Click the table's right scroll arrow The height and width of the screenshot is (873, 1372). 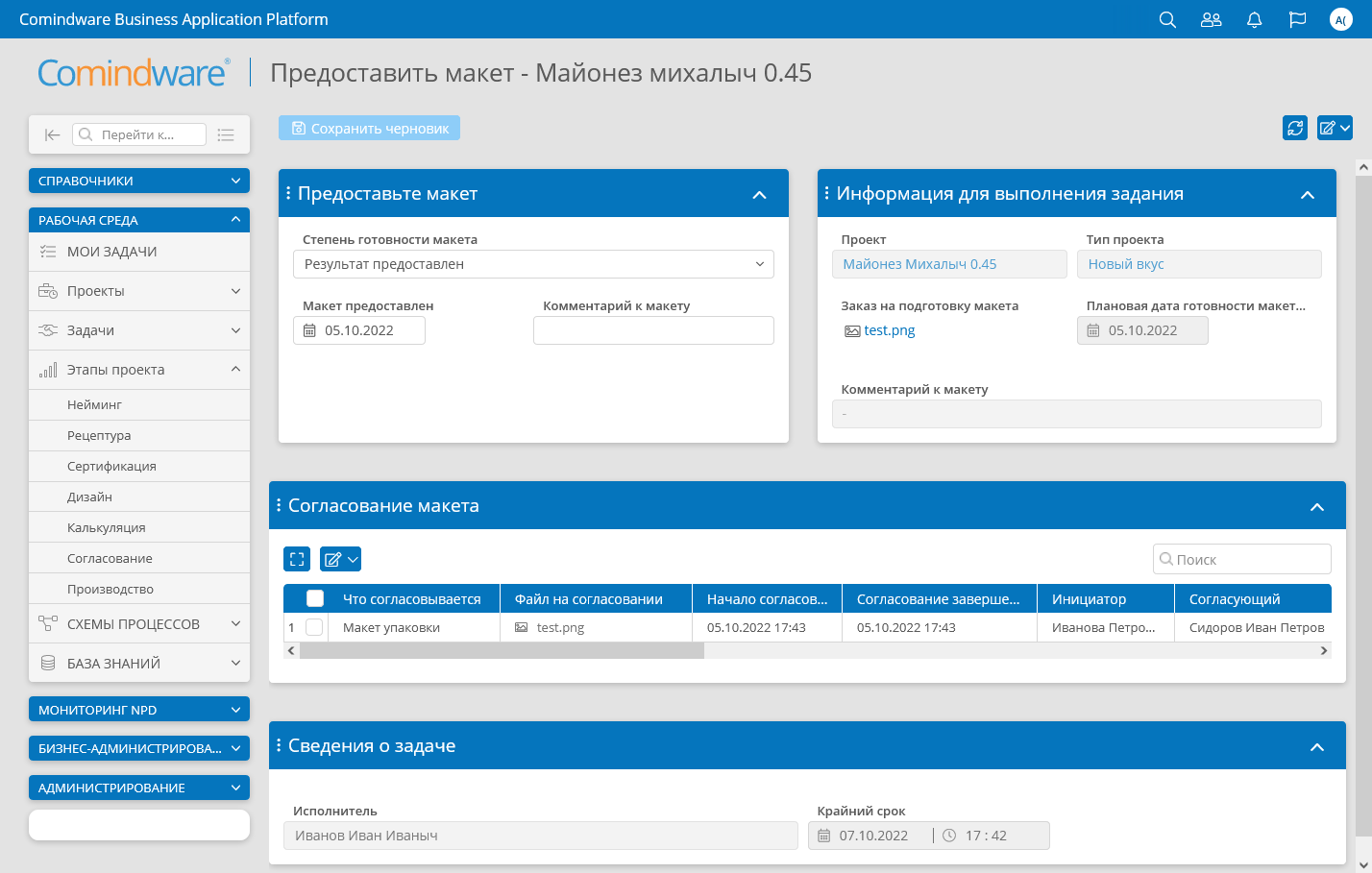[1324, 650]
